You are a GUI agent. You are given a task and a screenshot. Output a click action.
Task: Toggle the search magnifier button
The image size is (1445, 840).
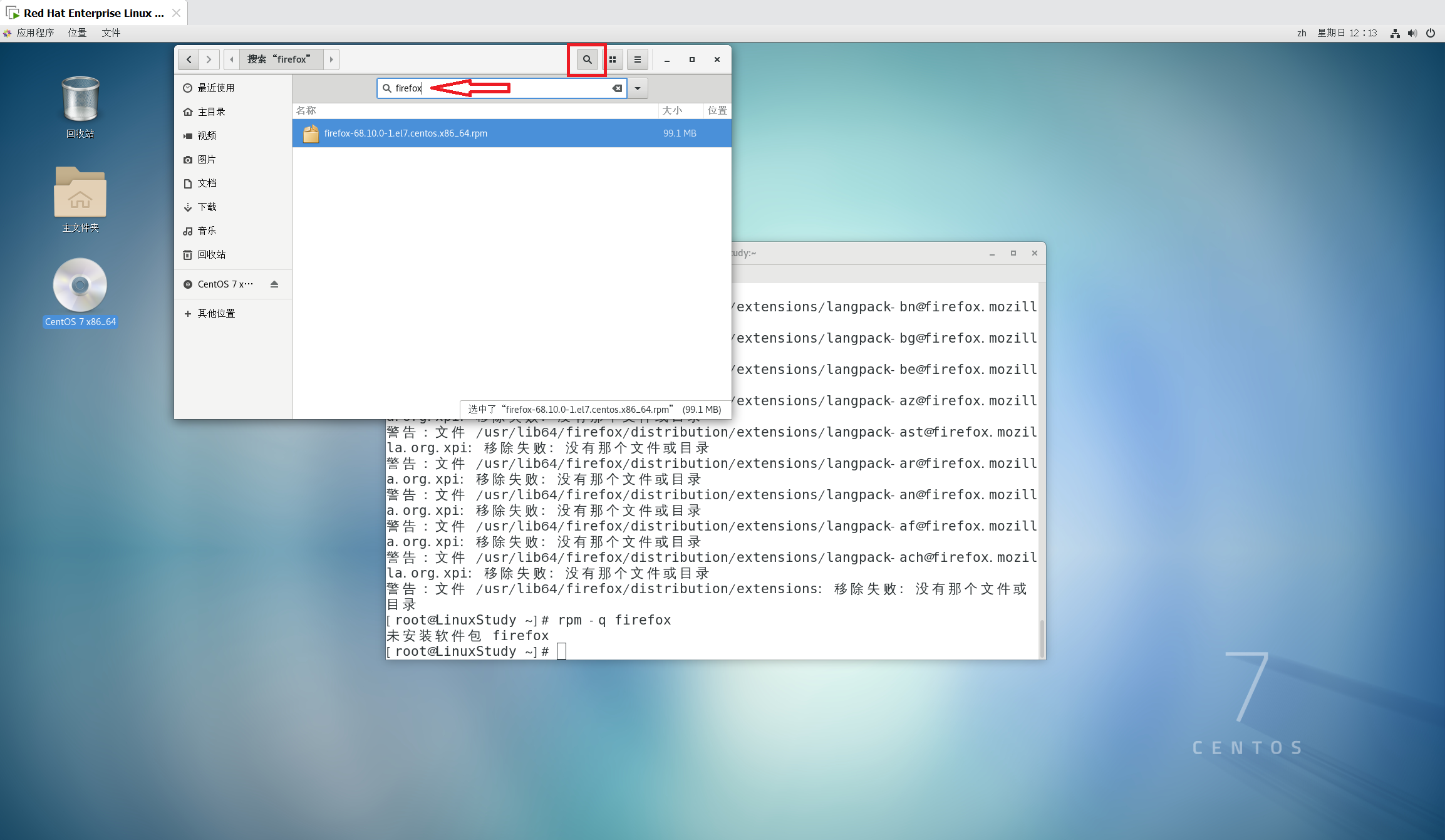coord(587,60)
